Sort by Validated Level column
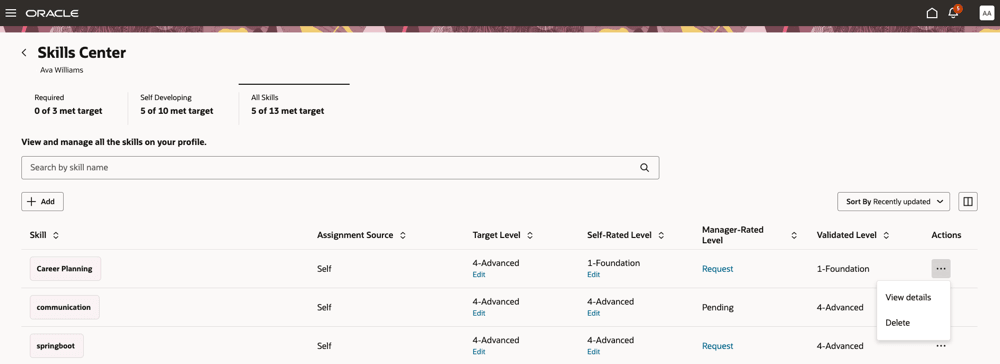 click(886, 235)
